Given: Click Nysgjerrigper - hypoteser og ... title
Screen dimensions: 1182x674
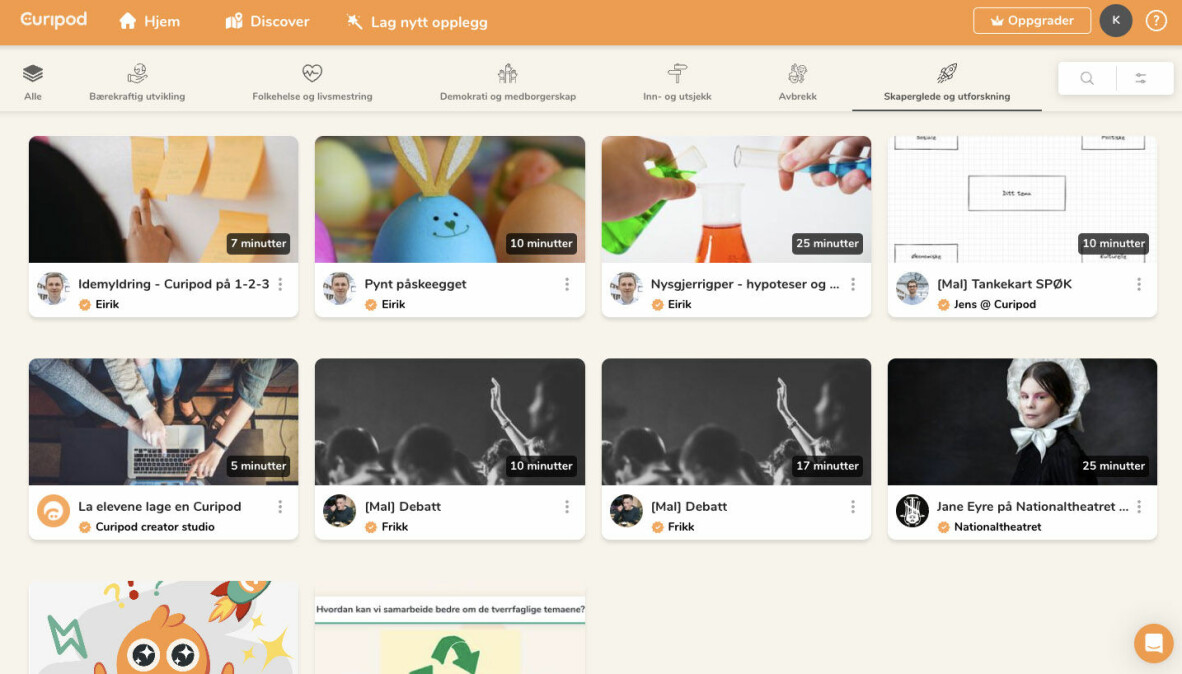Looking at the screenshot, I should pos(745,284).
